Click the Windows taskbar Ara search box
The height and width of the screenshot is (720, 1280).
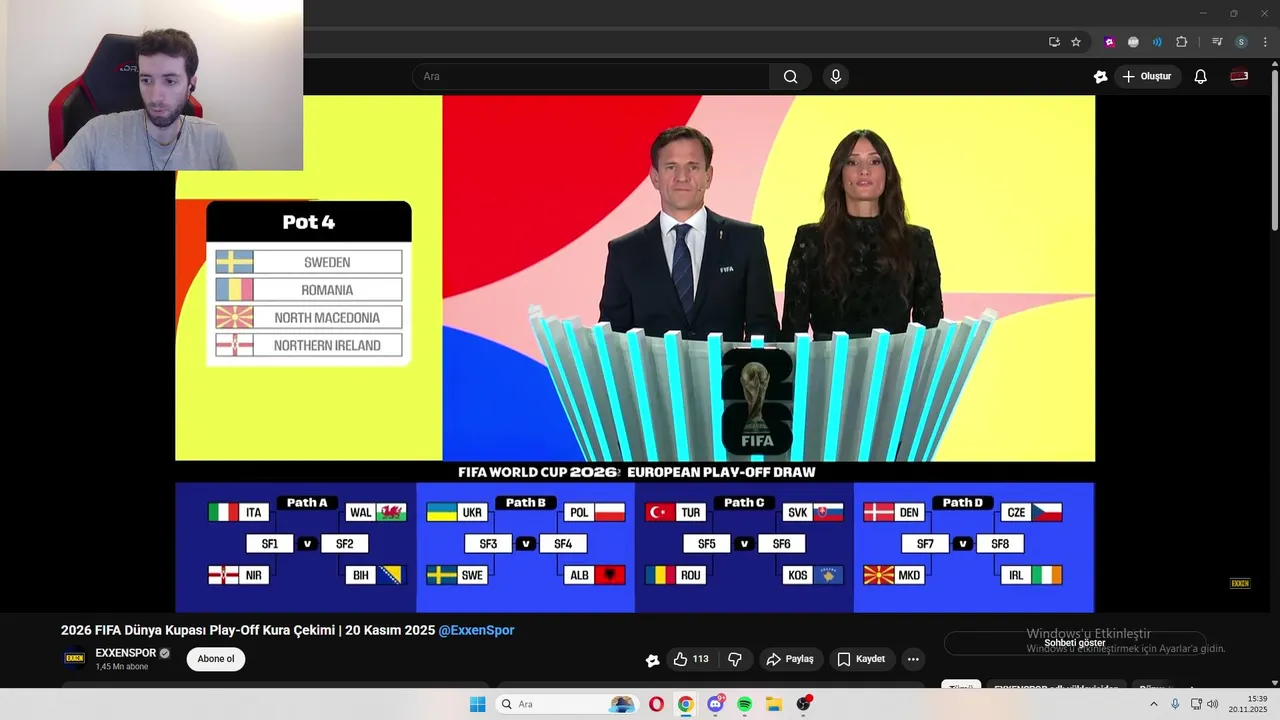pyautogui.click(x=568, y=704)
